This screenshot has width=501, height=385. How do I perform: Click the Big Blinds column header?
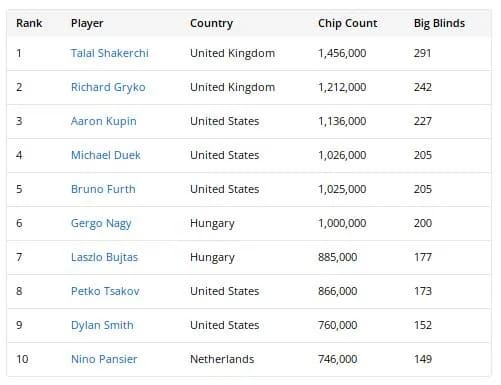(439, 24)
